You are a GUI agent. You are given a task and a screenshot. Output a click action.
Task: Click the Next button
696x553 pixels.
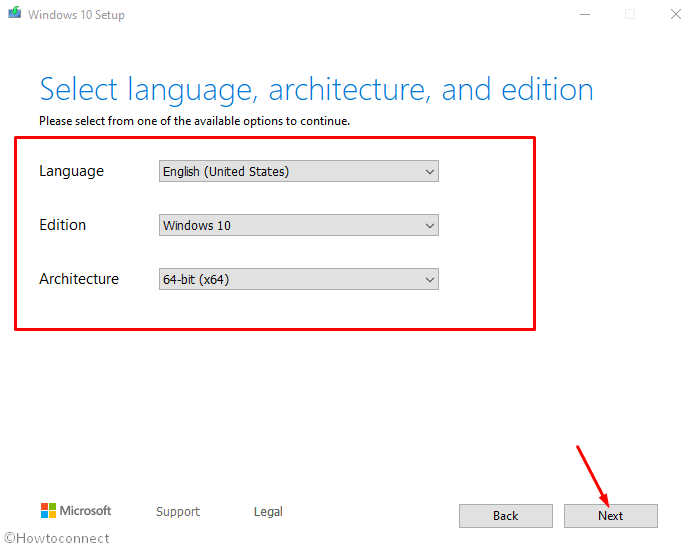coord(611,516)
